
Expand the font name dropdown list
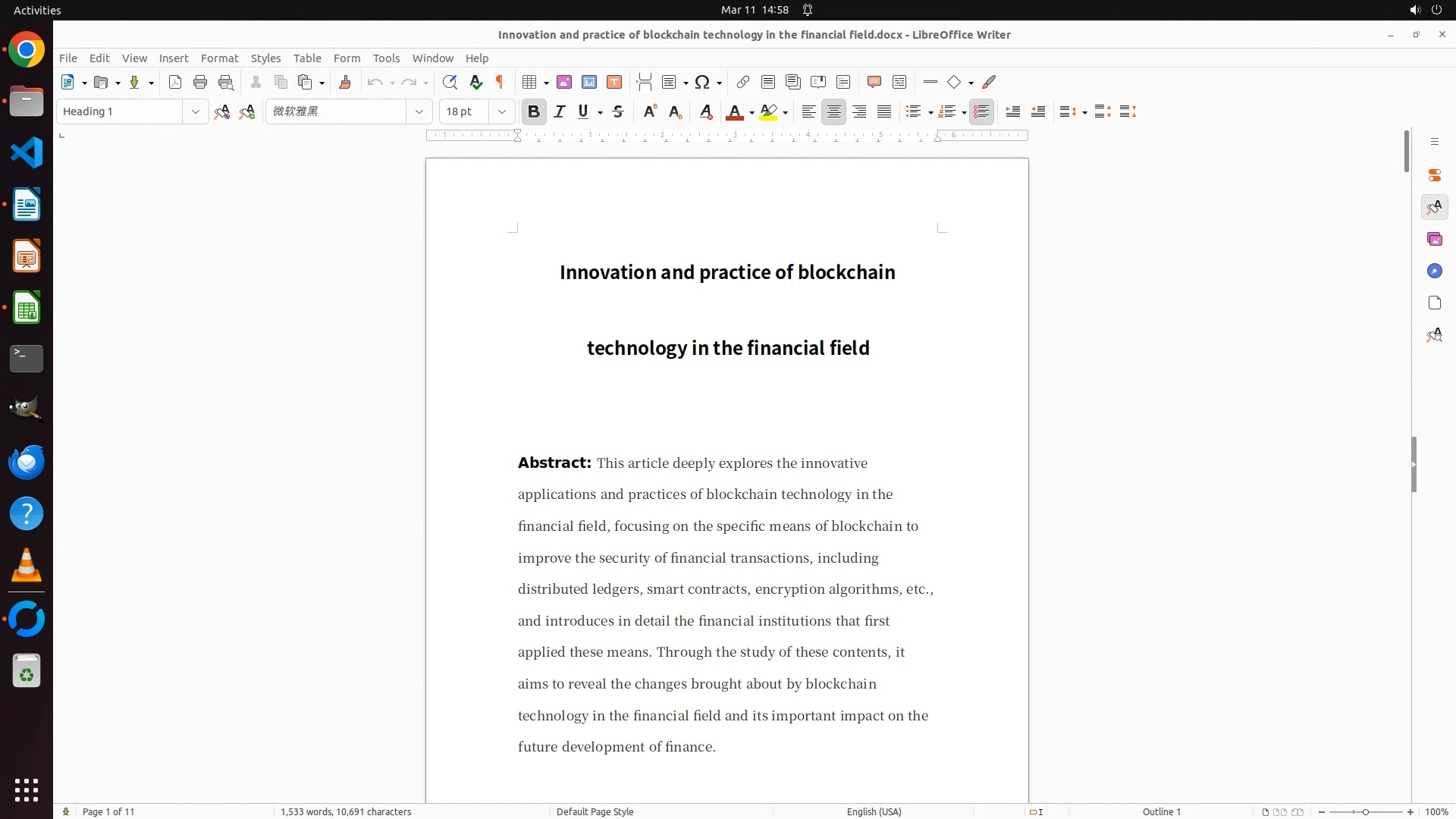point(419,112)
